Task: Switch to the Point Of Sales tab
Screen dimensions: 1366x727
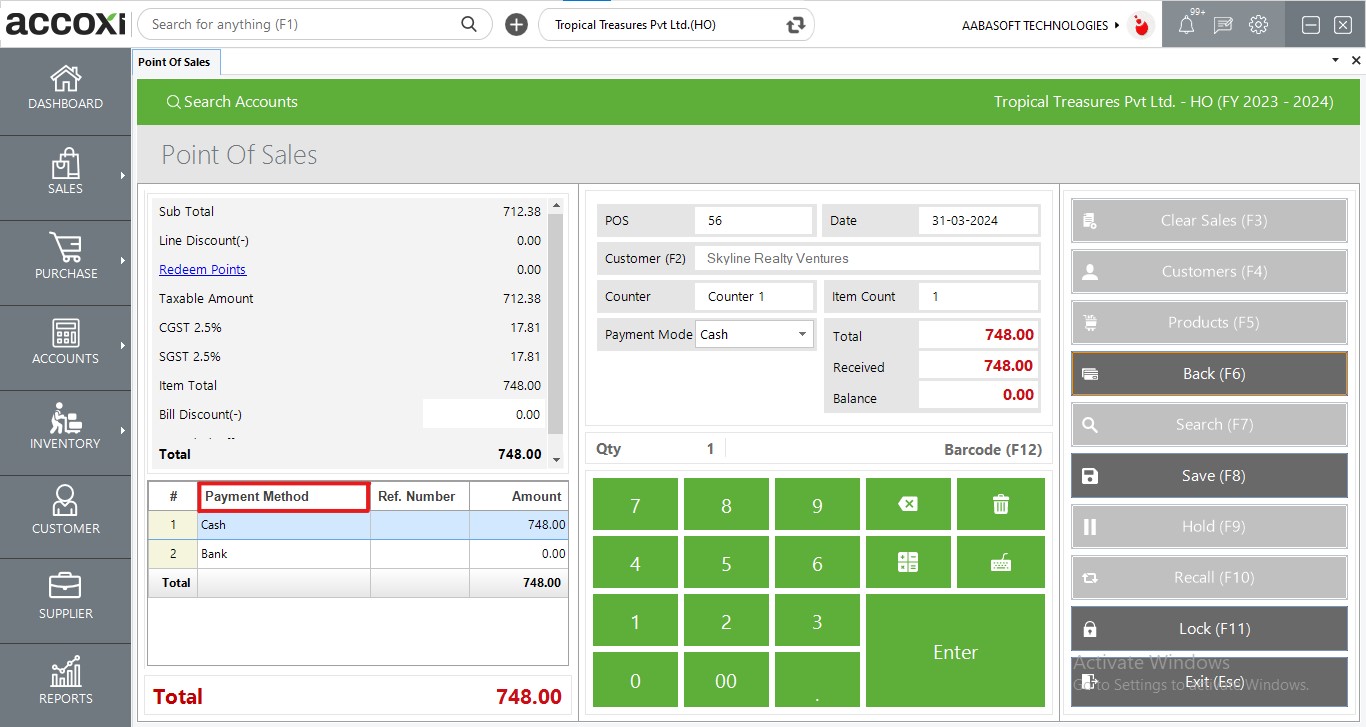Action: [x=176, y=61]
